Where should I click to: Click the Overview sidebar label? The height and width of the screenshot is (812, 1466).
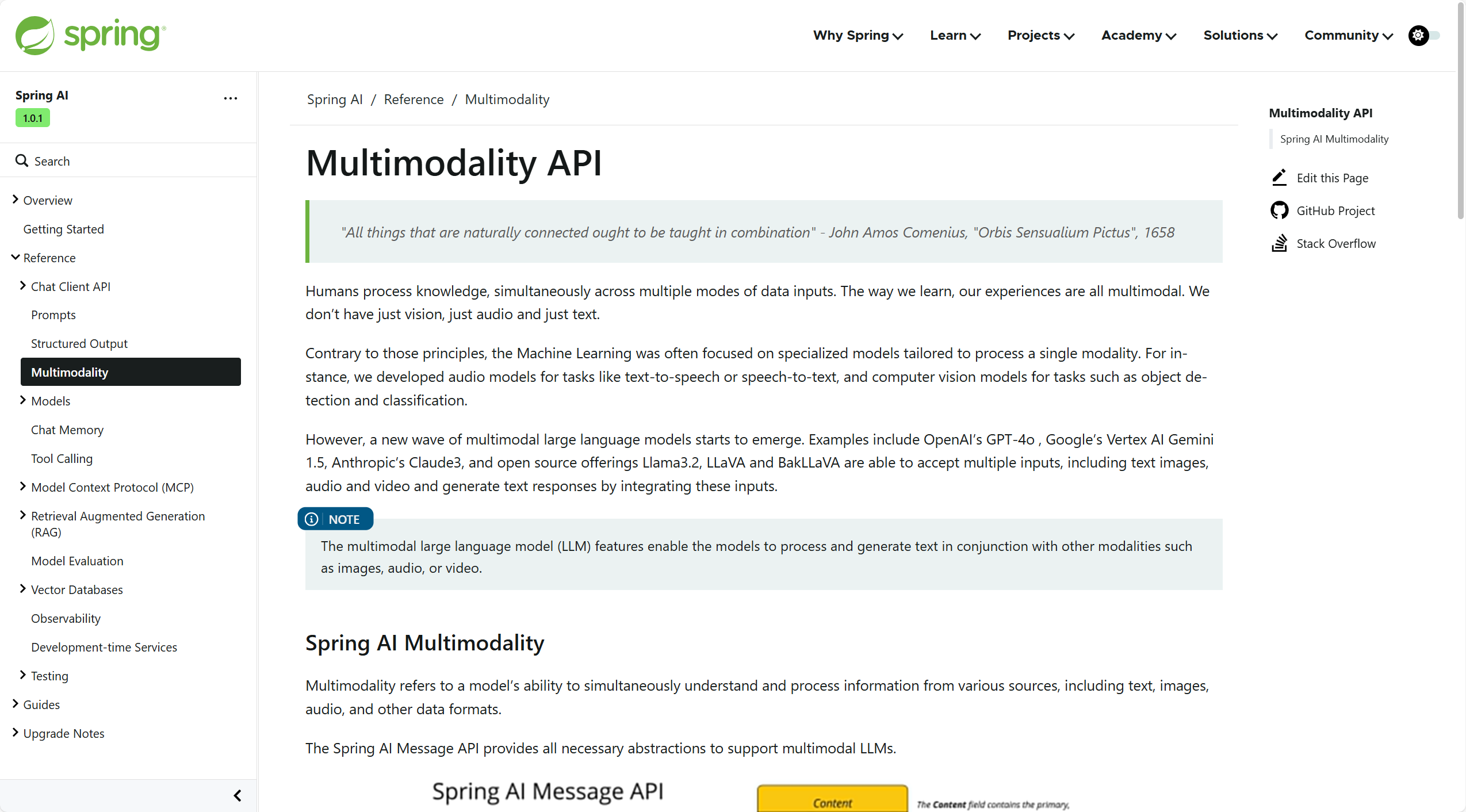[x=48, y=200]
